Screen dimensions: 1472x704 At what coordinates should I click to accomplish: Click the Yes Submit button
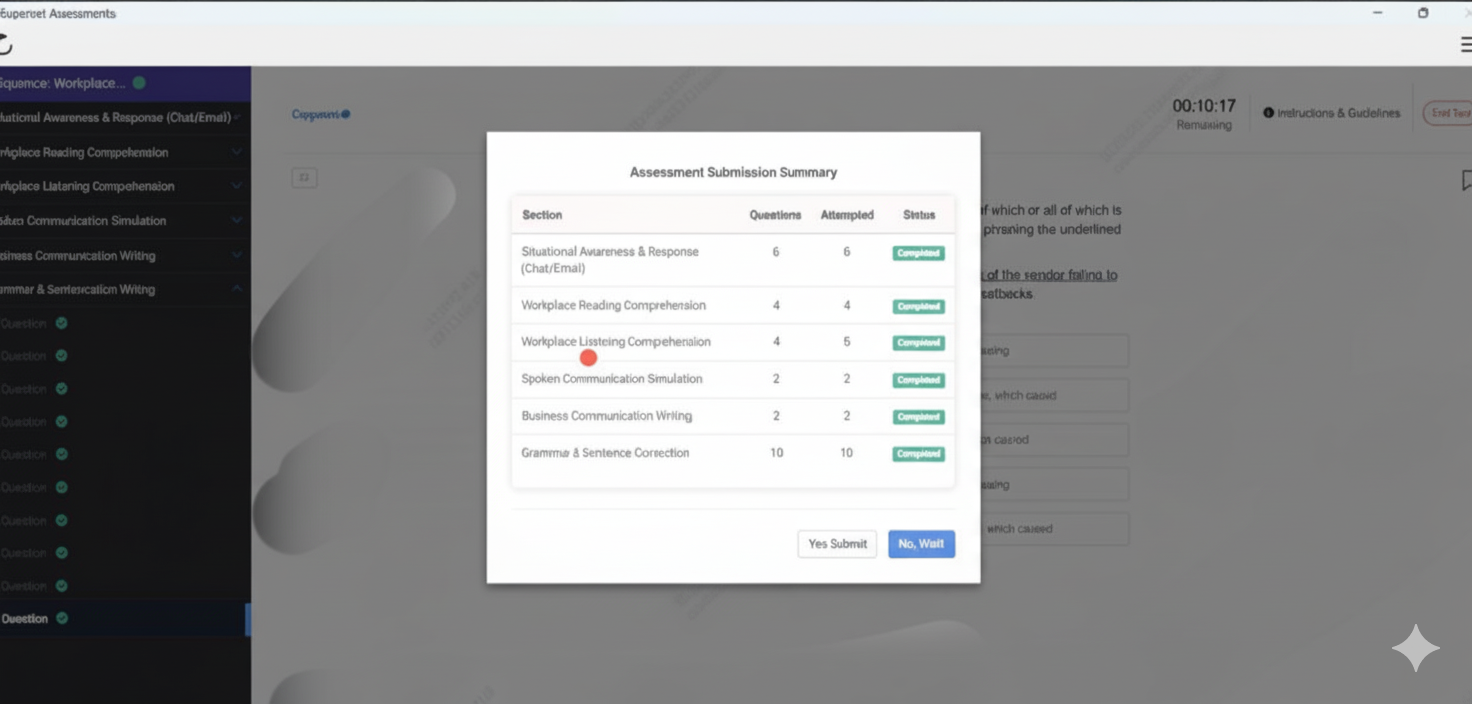pyautogui.click(x=837, y=544)
